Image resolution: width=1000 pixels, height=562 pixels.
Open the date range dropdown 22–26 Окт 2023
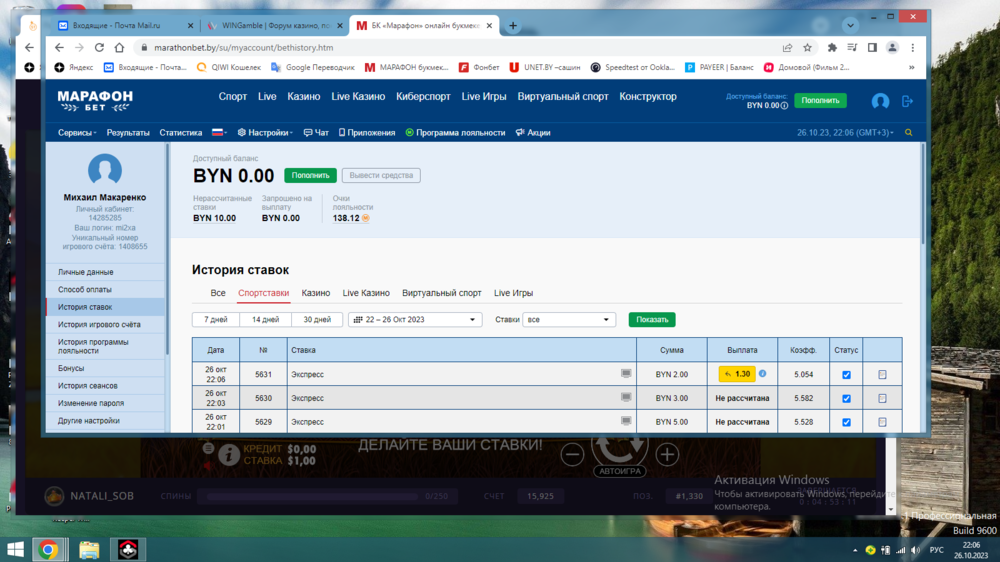pyautogui.click(x=414, y=320)
